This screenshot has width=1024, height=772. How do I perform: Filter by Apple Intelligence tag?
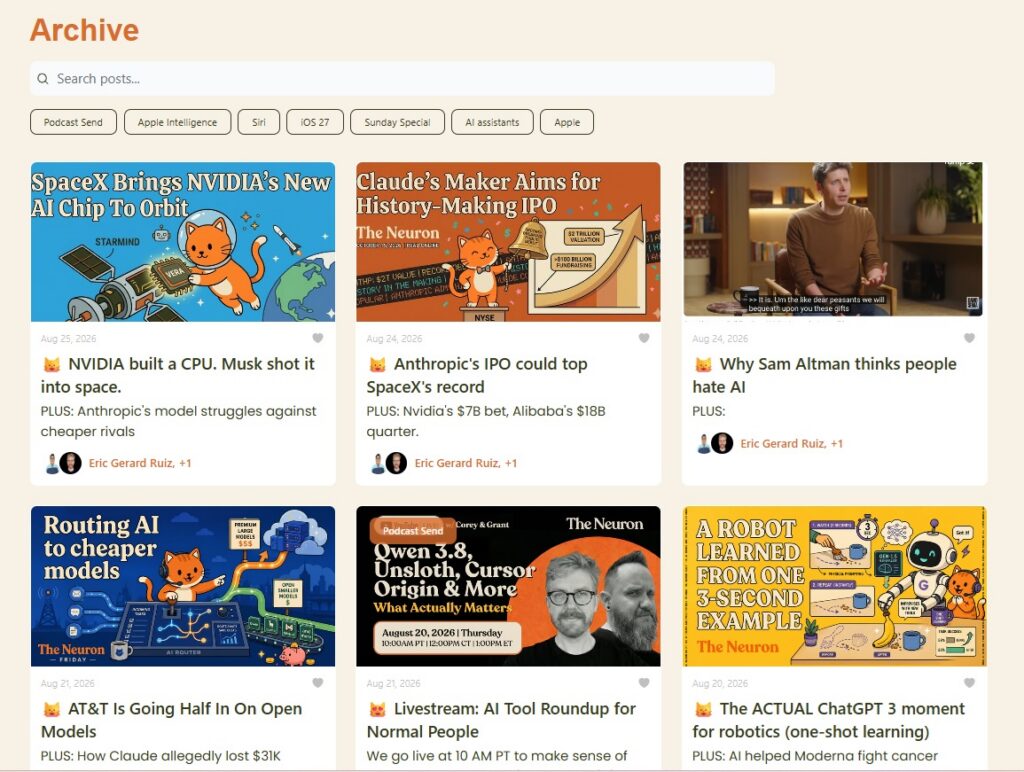pos(177,122)
